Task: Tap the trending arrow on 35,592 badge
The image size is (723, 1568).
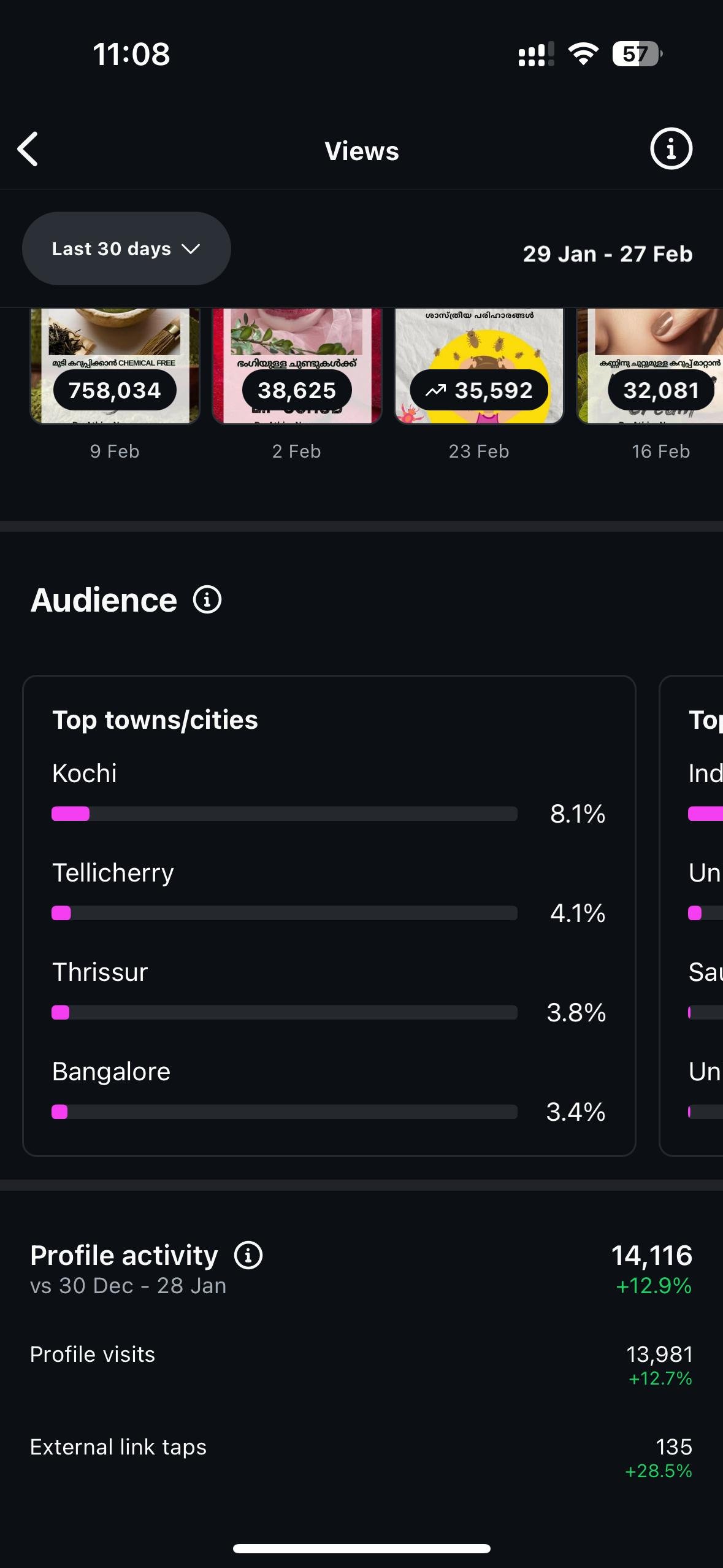Action: [435, 390]
